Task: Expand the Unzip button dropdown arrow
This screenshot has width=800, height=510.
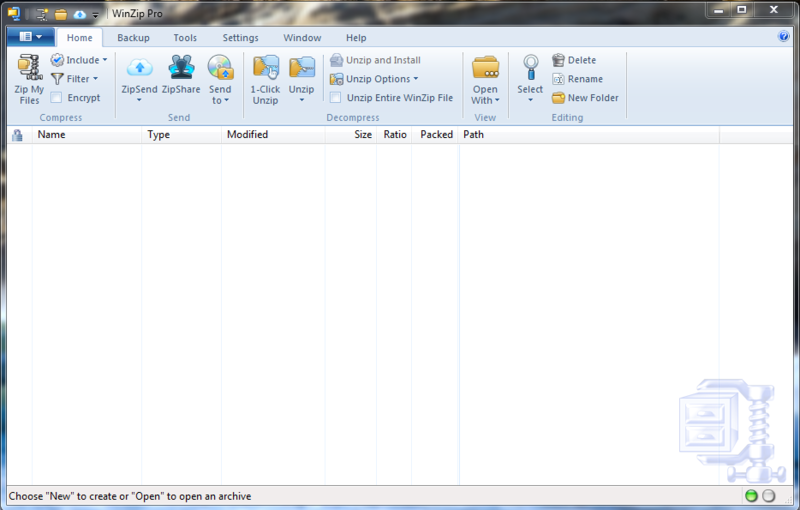Action: tap(302, 100)
